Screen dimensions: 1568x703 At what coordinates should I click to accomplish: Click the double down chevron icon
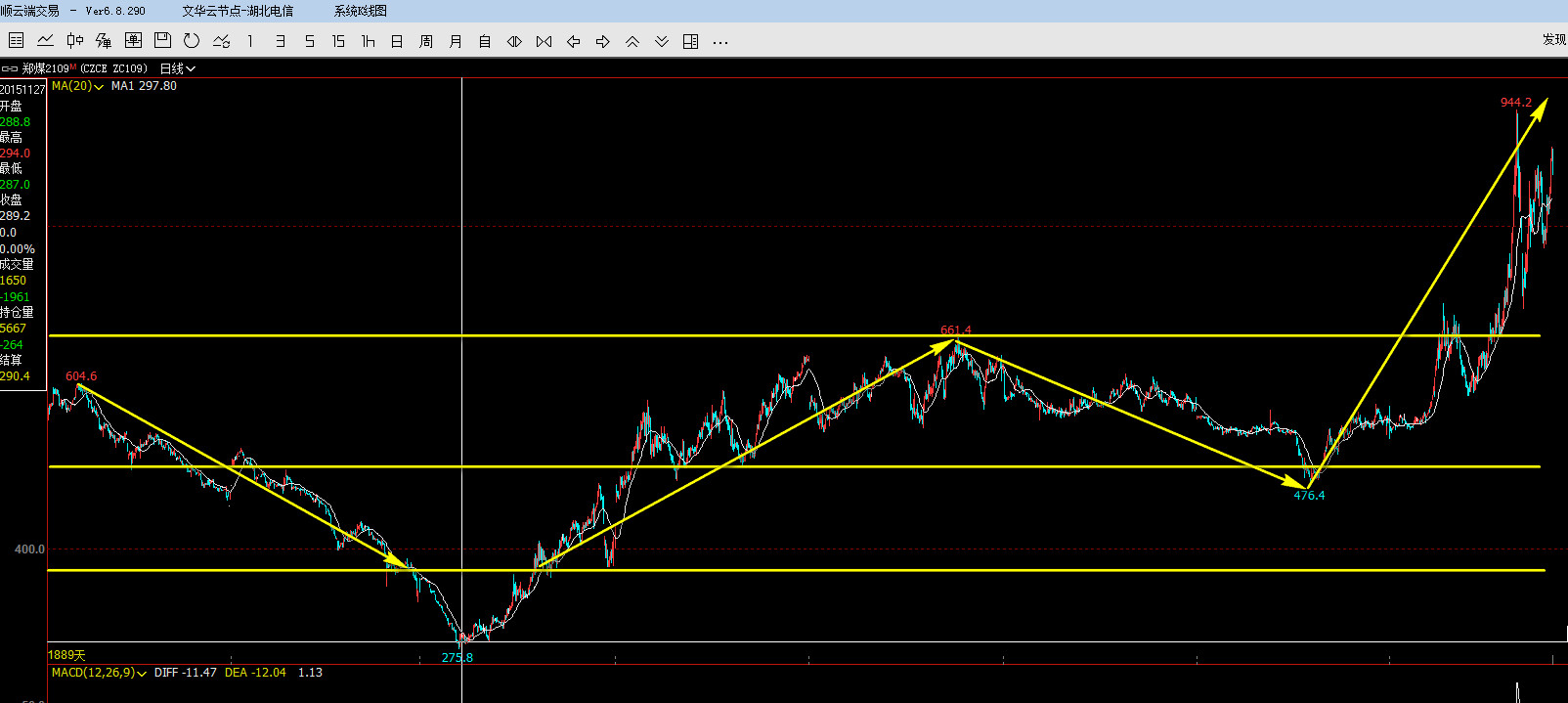[x=662, y=41]
